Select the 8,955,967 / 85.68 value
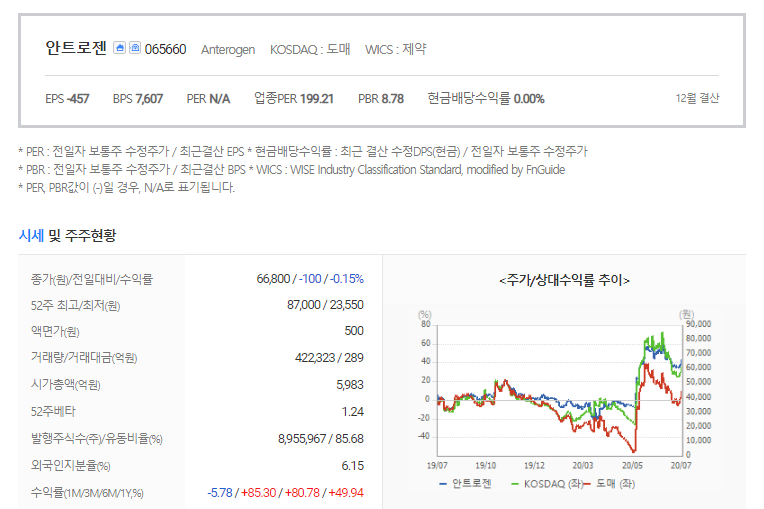The width and height of the screenshot is (764, 509). [x=321, y=439]
